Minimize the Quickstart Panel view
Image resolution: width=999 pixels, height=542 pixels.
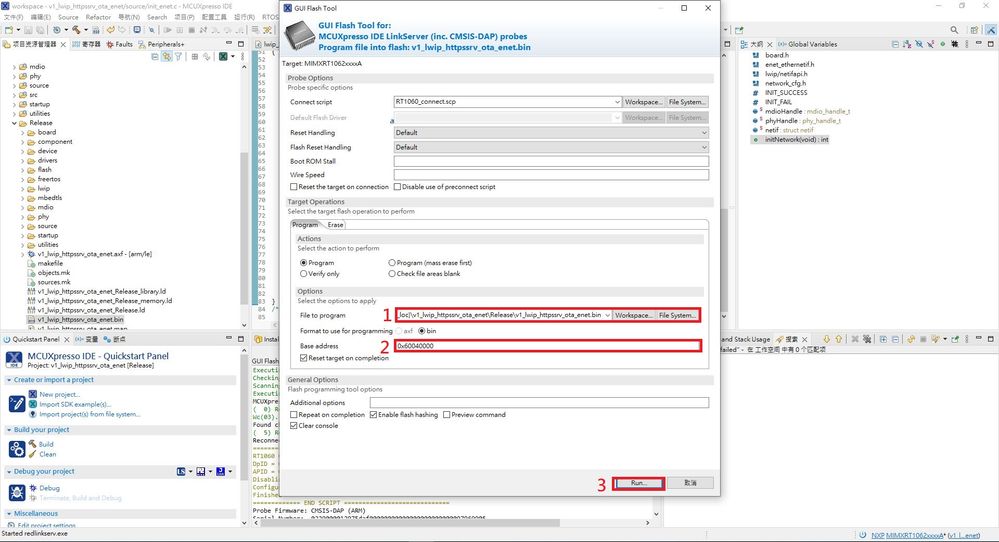click(229, 338)
